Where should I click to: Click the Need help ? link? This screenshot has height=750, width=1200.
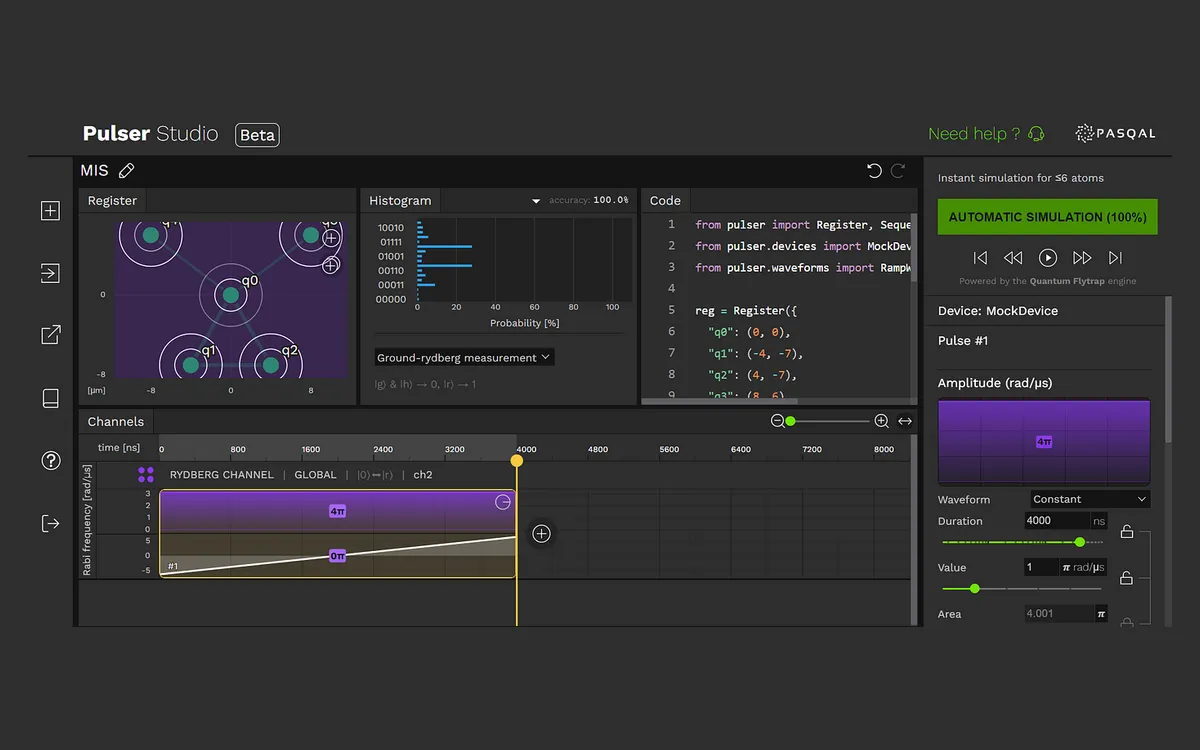tap(974, 134)
